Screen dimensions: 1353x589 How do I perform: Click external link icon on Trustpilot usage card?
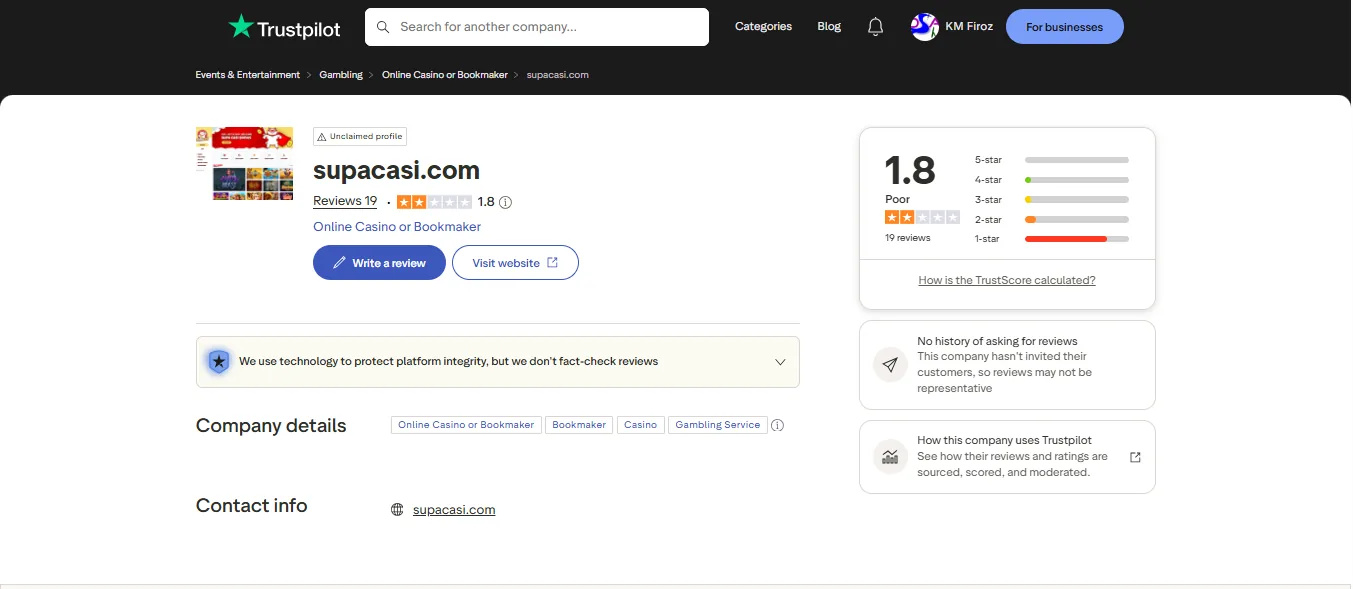tap(1135, 457)
